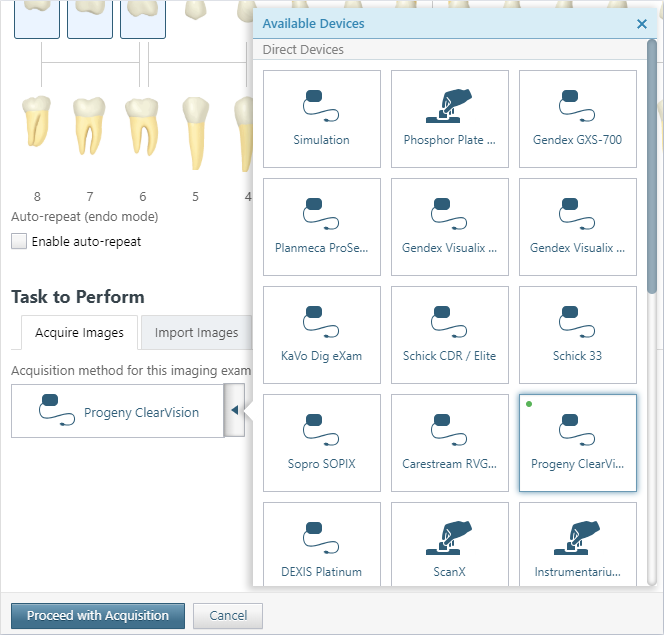Choose the Phosphor Plate device tile
The image size is (664, 635).
[x=449, y=119]
